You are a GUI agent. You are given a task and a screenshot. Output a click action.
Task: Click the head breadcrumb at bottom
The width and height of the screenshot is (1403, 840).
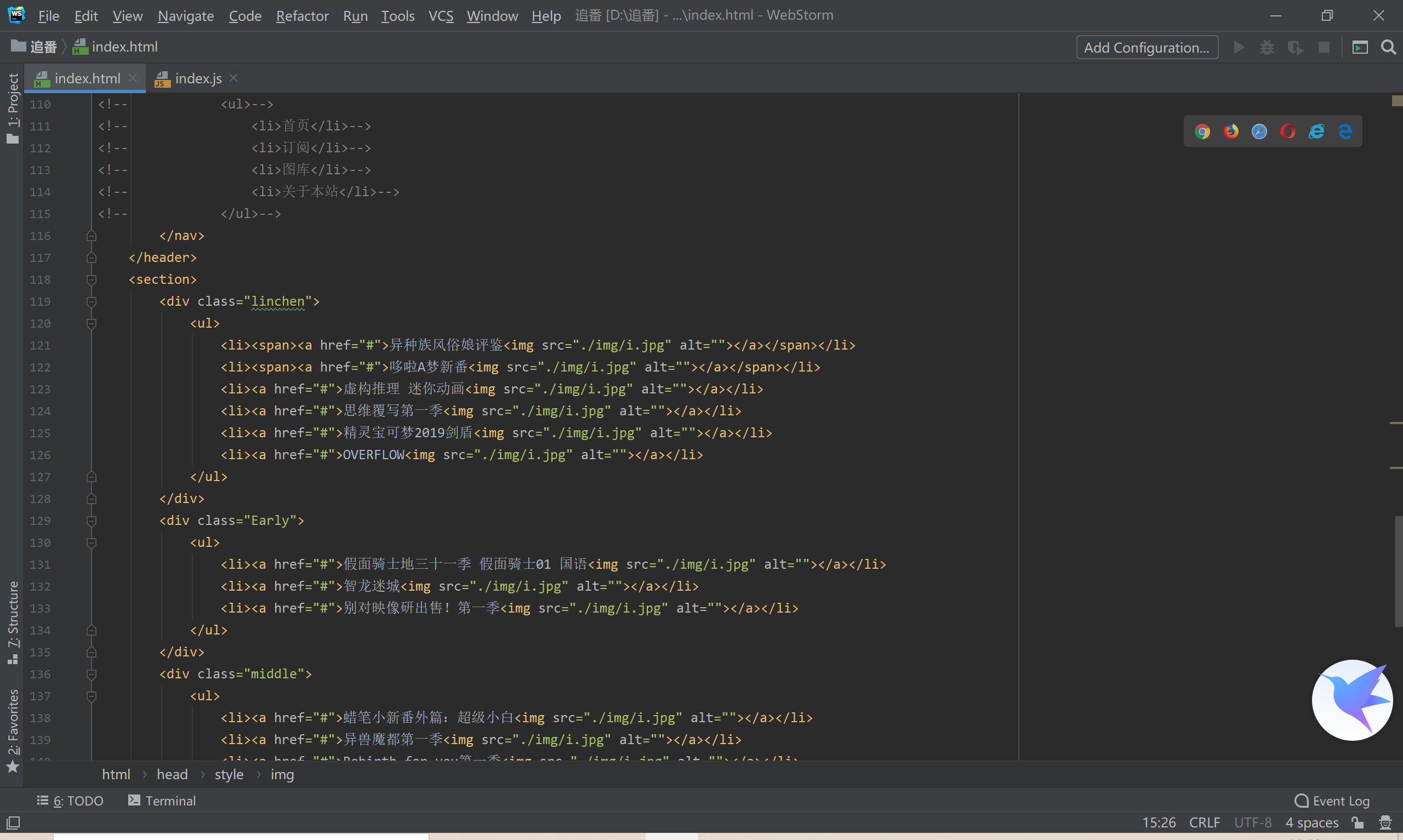(172, 774)
